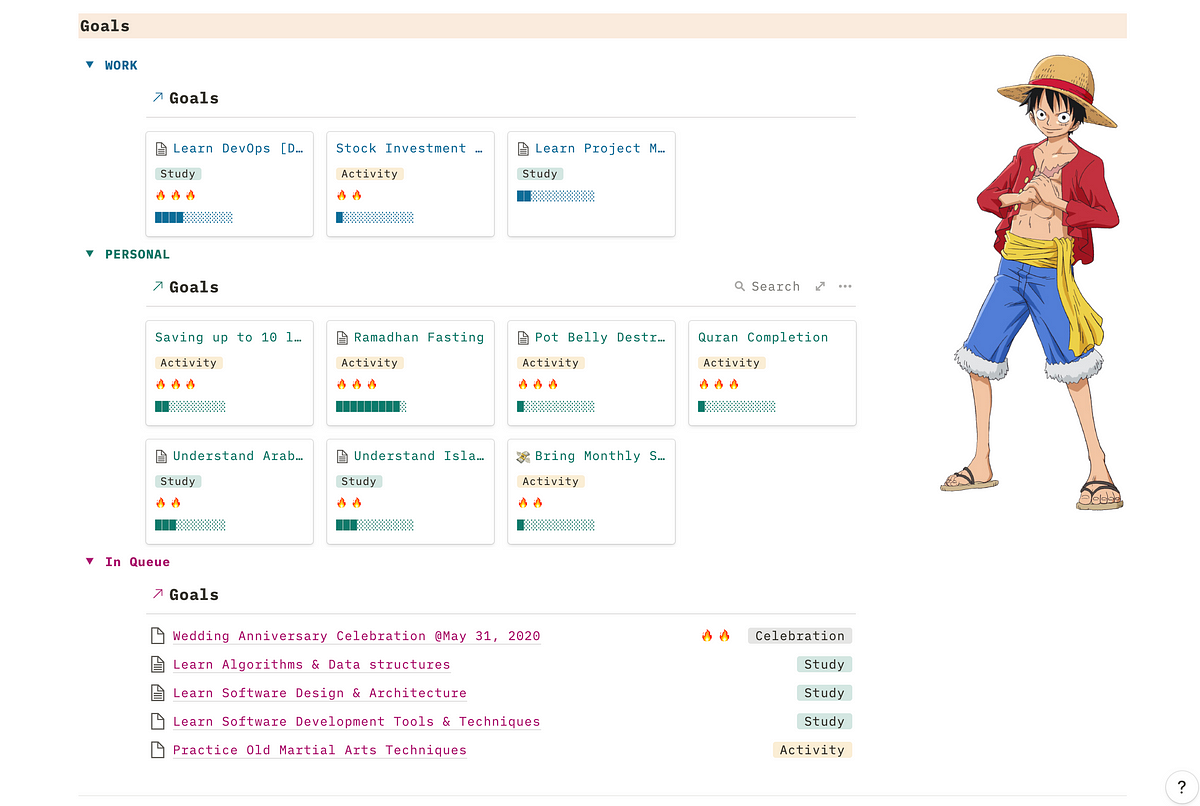This screenshot has width=1200, height=806.
Task: Click the arrow icon beside WORK Goals
Action: [157, 98]
